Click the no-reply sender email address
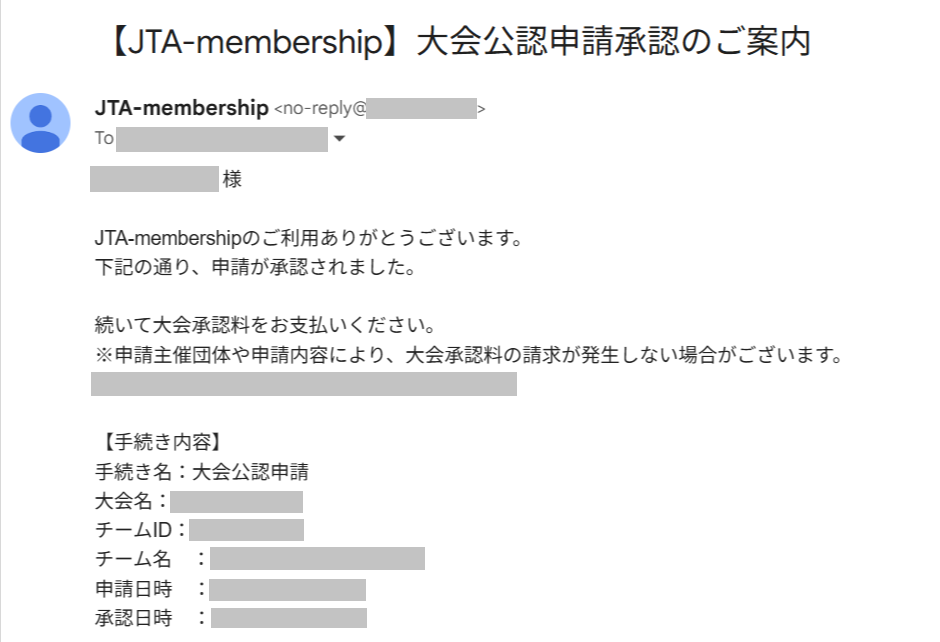940x642 pixels. pos(380,109)
